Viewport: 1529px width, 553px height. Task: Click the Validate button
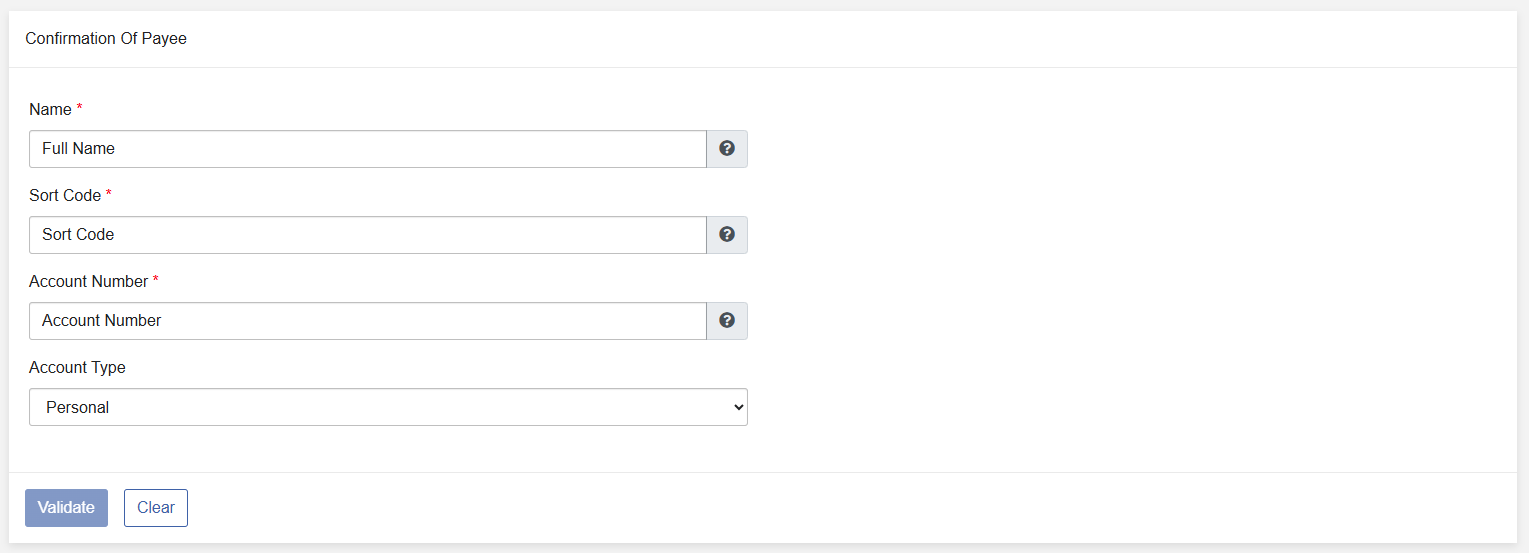[x=66, y=507]
